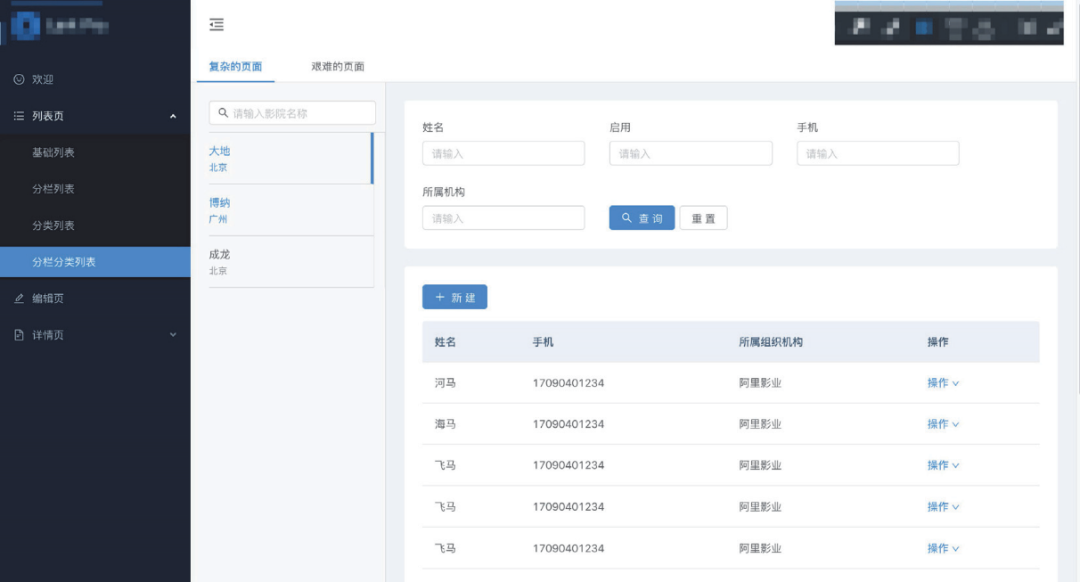The height and width of the screenshot is (582, 1080).
Task: Open 操作 dropdown for first 飞马 row
Action: coord(943,466)
